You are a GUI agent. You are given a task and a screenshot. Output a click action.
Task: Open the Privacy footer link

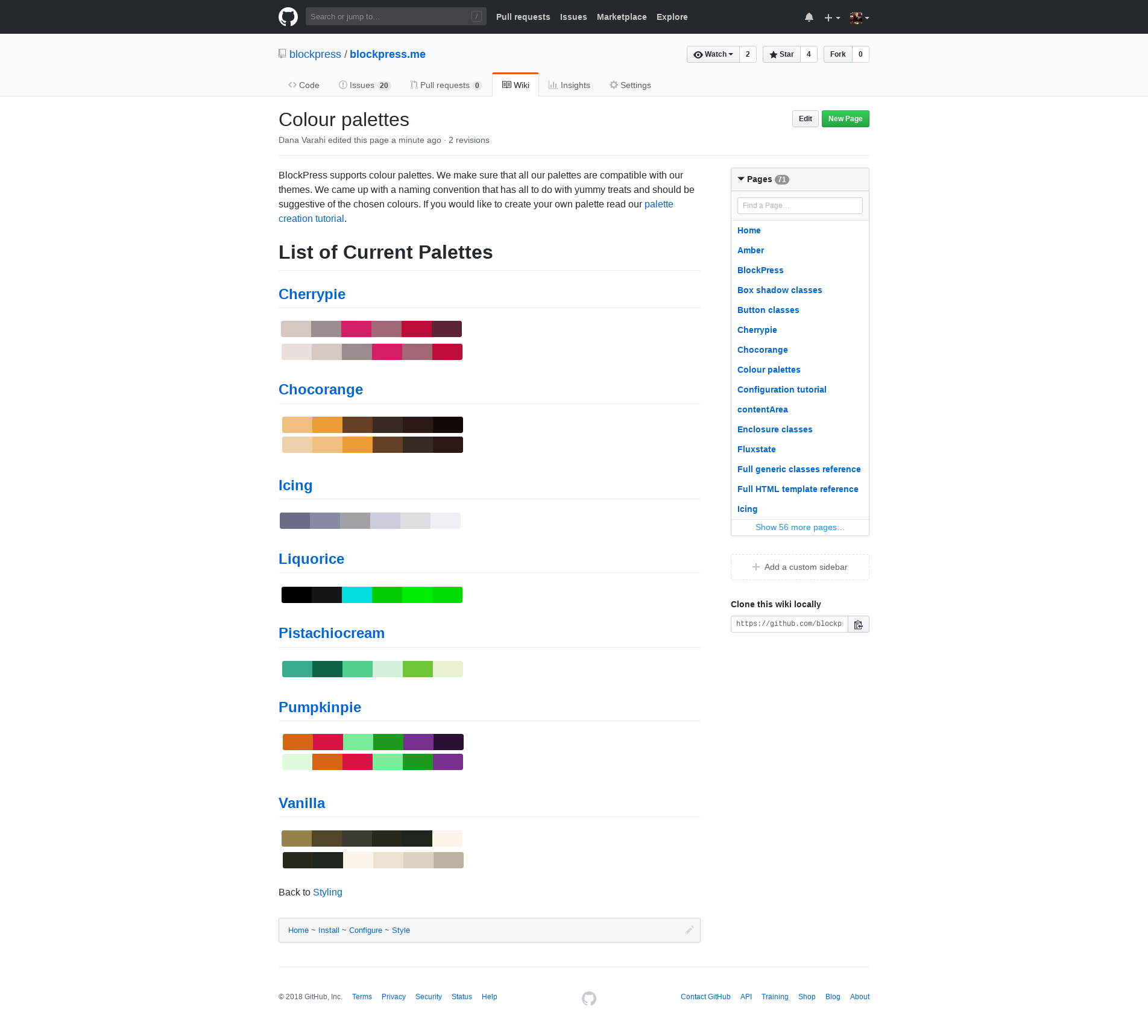[394, 997]
